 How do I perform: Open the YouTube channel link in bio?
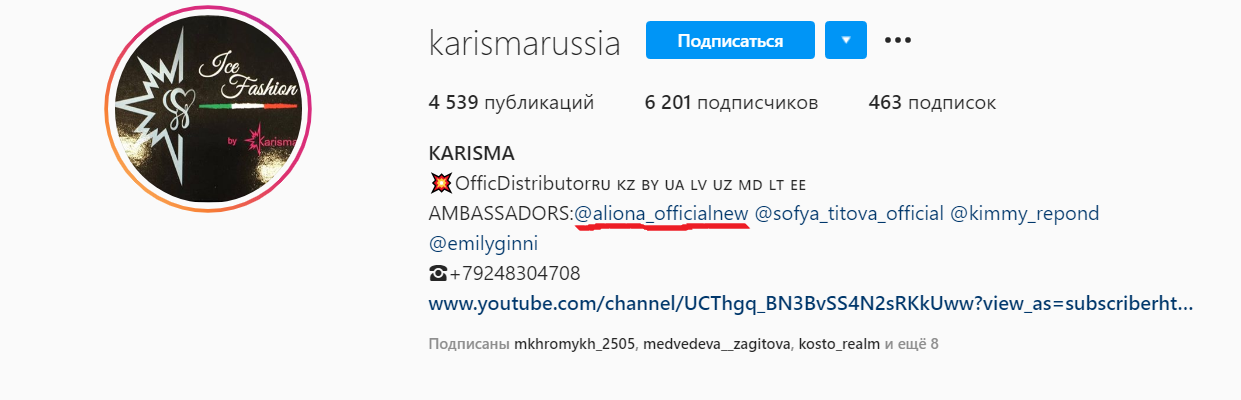point(811,303)
